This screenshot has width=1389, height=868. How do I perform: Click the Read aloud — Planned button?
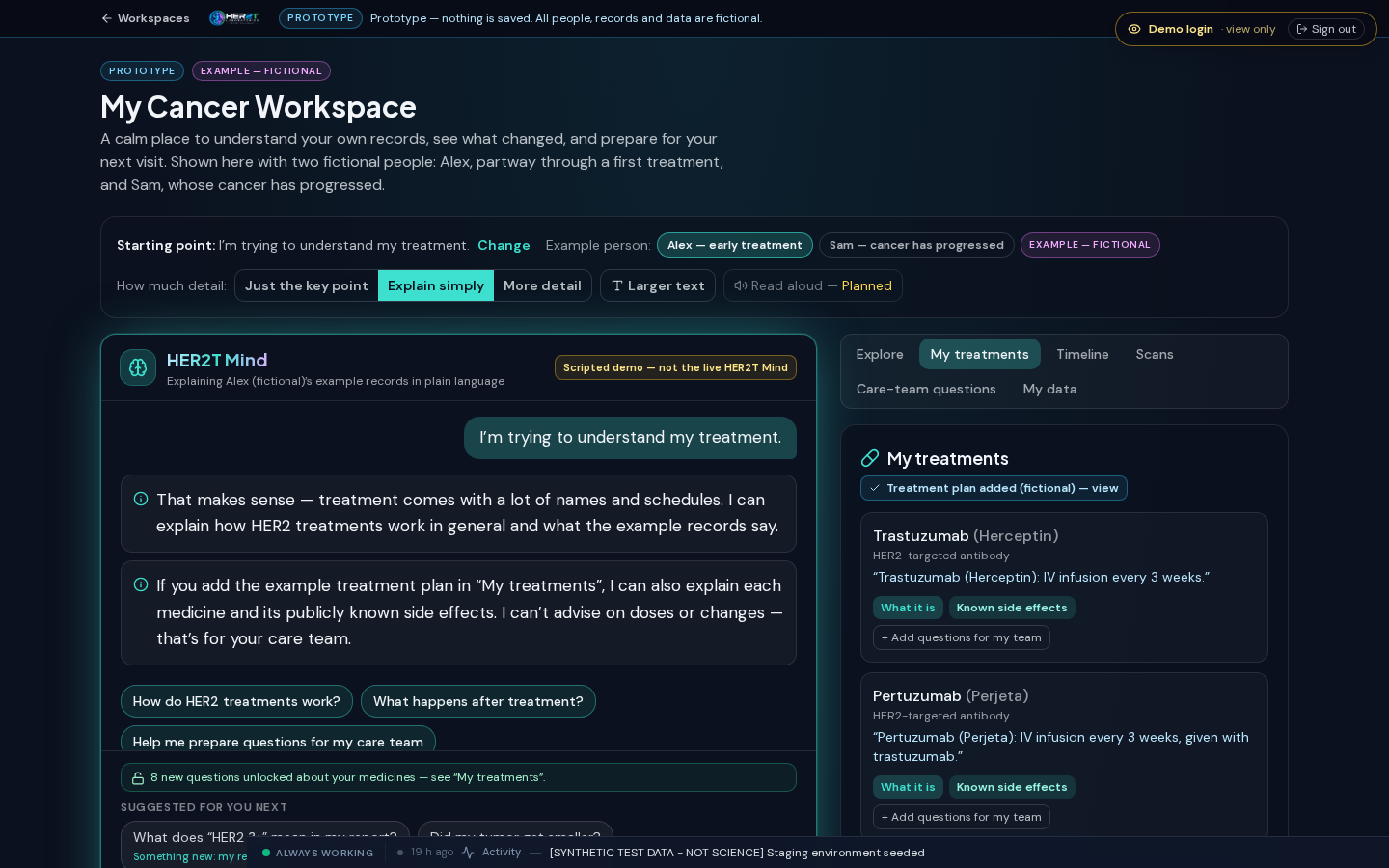(813, 285)
